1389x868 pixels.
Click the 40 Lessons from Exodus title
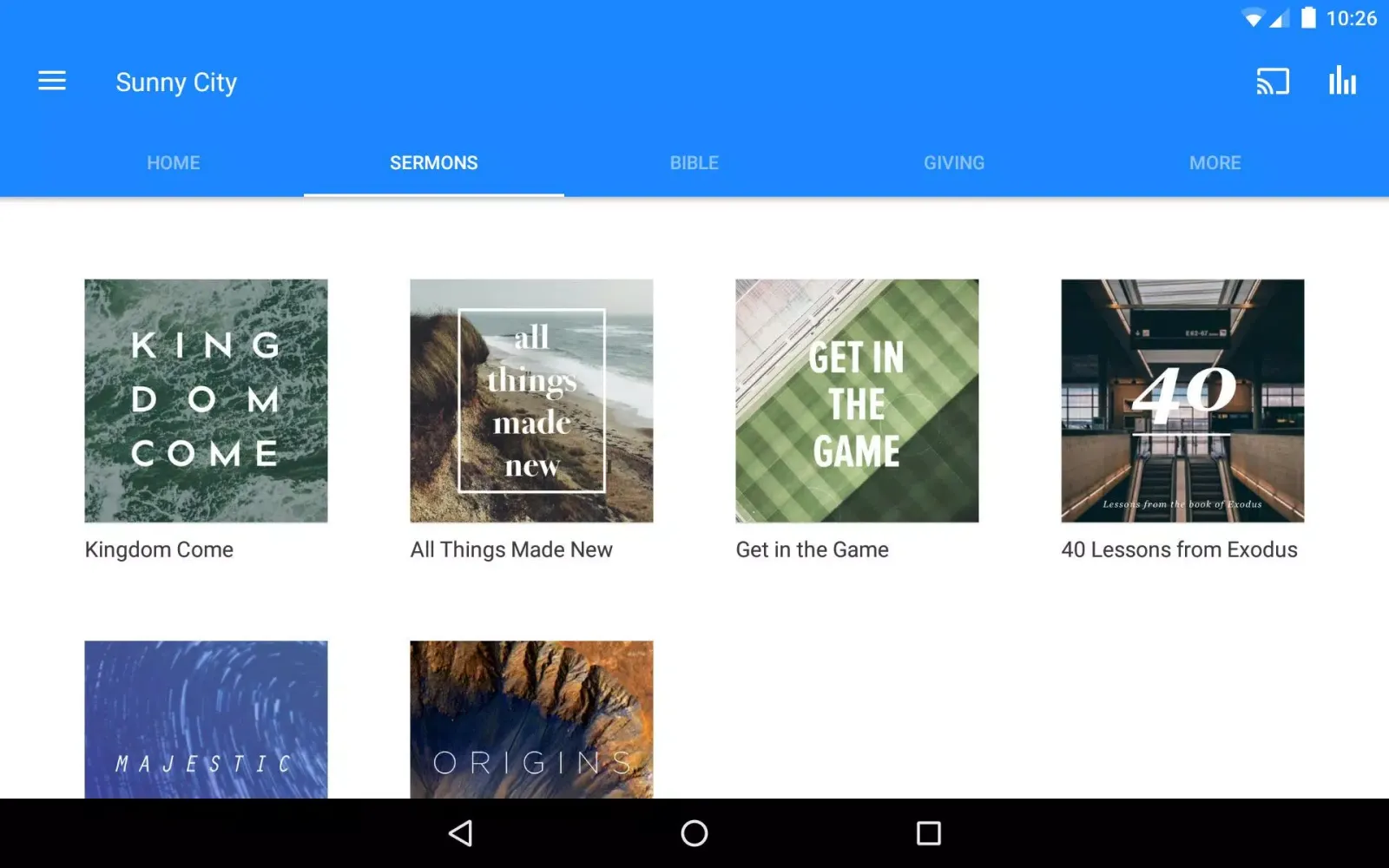coord(1179,549)
